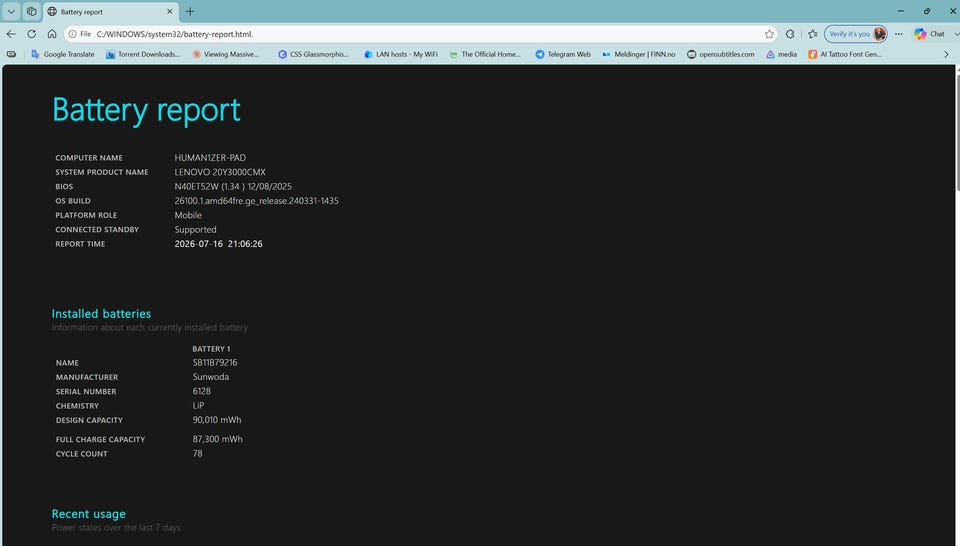Click design capacity 90,010 mWh
The height and width of the screenshot is (546, 960).
tap(217, 420)
